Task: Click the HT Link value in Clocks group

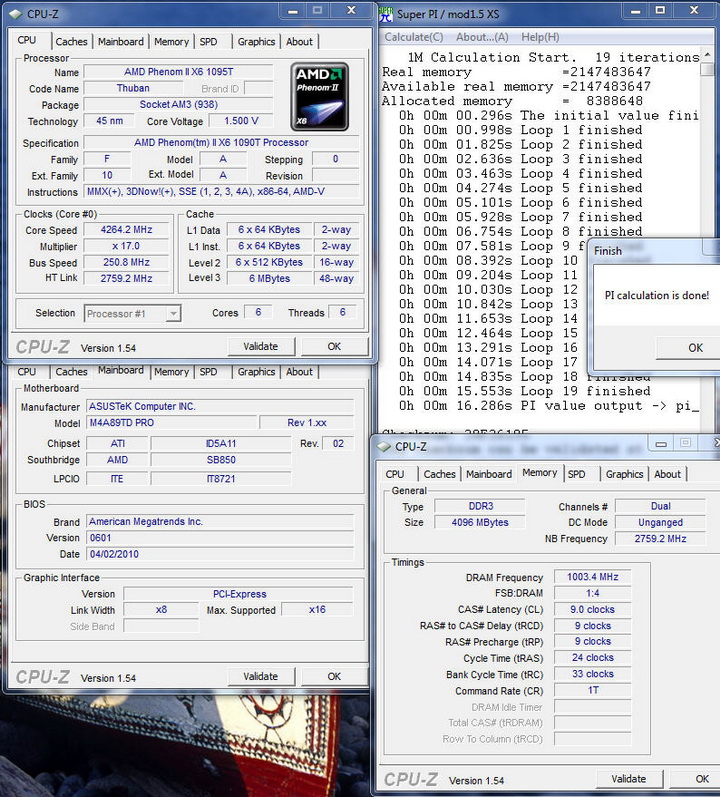Action: pyautogui.click(x=127, y=279)
